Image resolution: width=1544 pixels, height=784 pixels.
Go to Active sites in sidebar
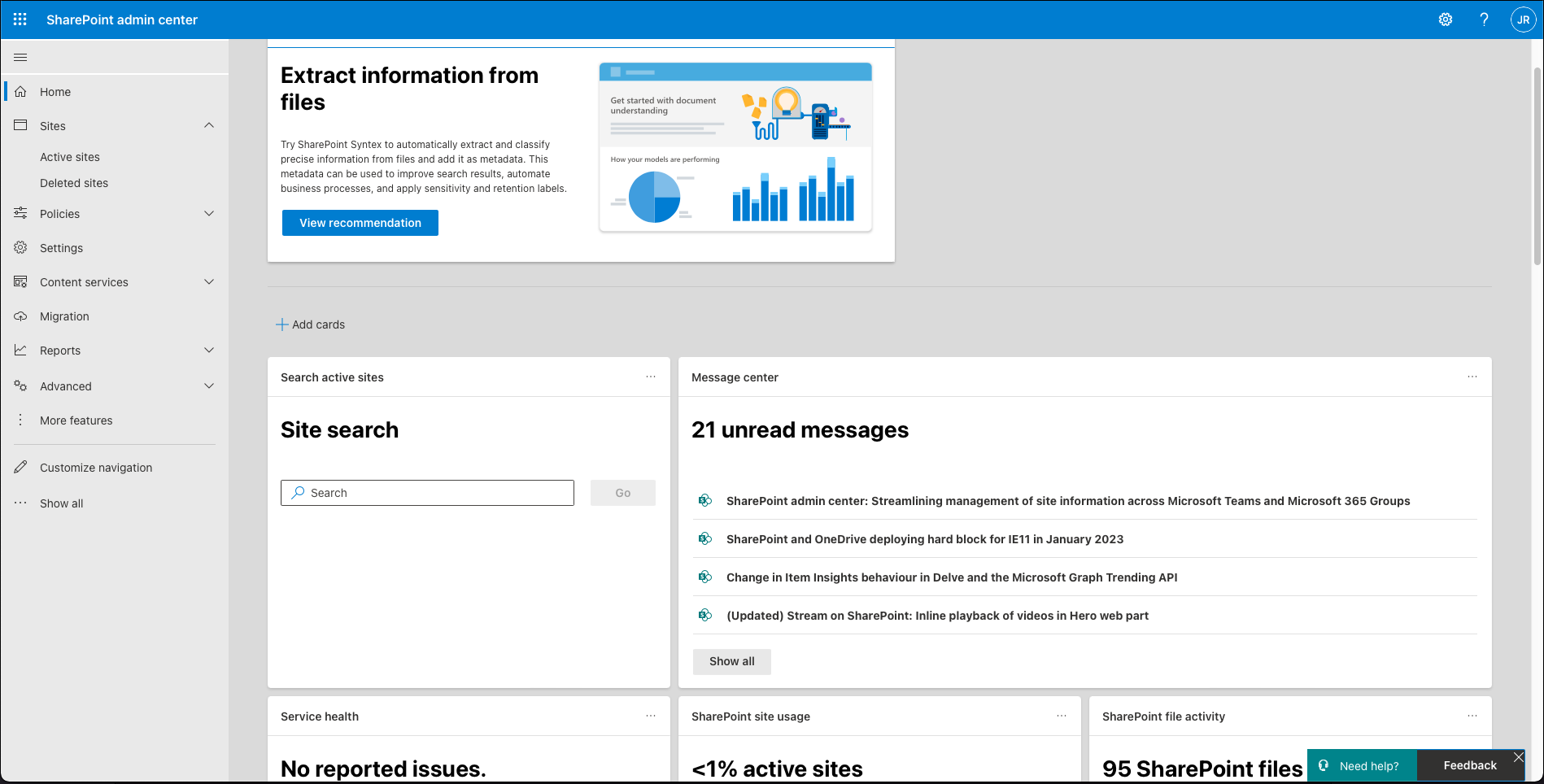[70, 157]
